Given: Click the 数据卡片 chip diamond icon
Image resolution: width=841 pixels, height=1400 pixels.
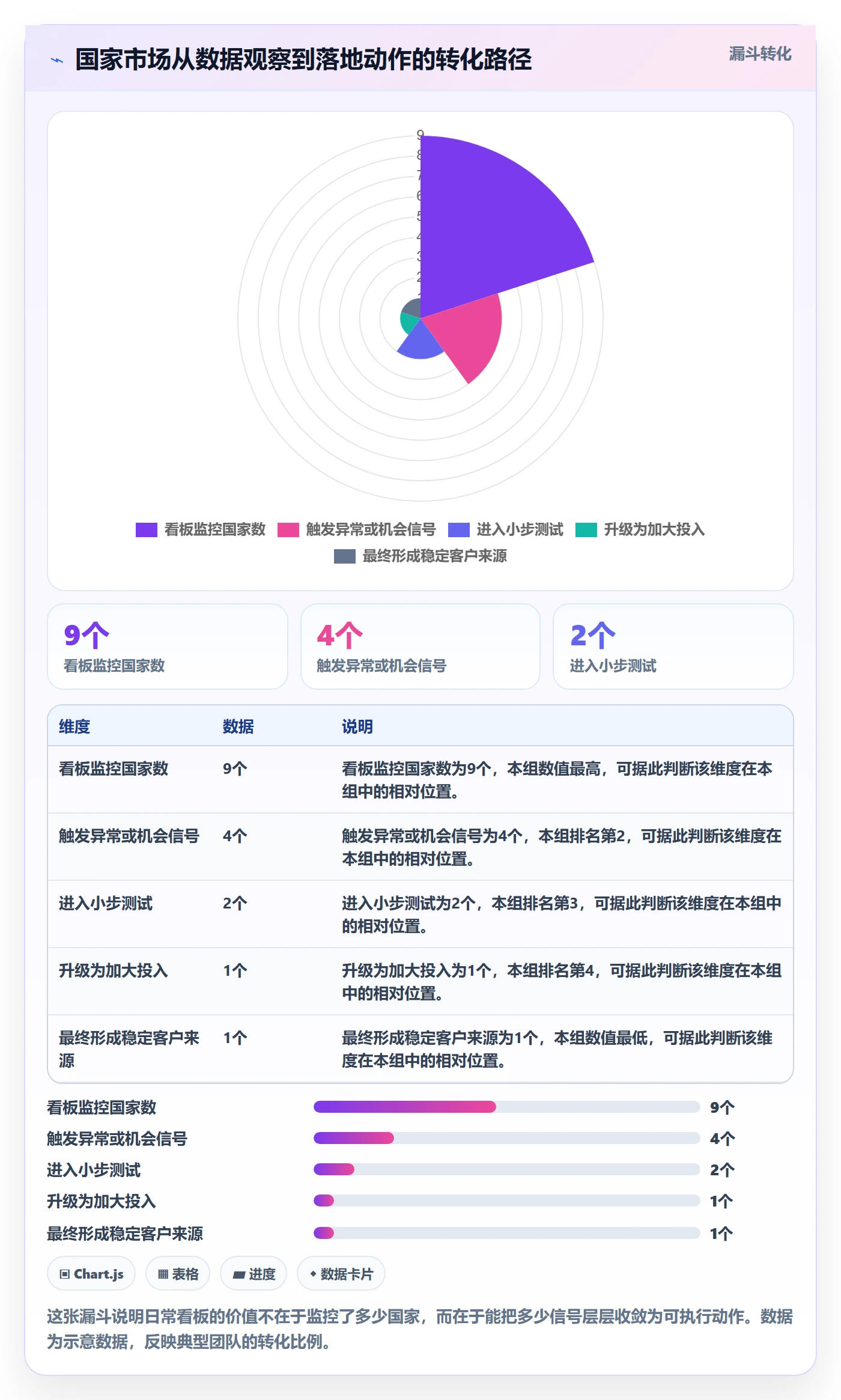Looking at the screenshot, I should (313, 1273).
